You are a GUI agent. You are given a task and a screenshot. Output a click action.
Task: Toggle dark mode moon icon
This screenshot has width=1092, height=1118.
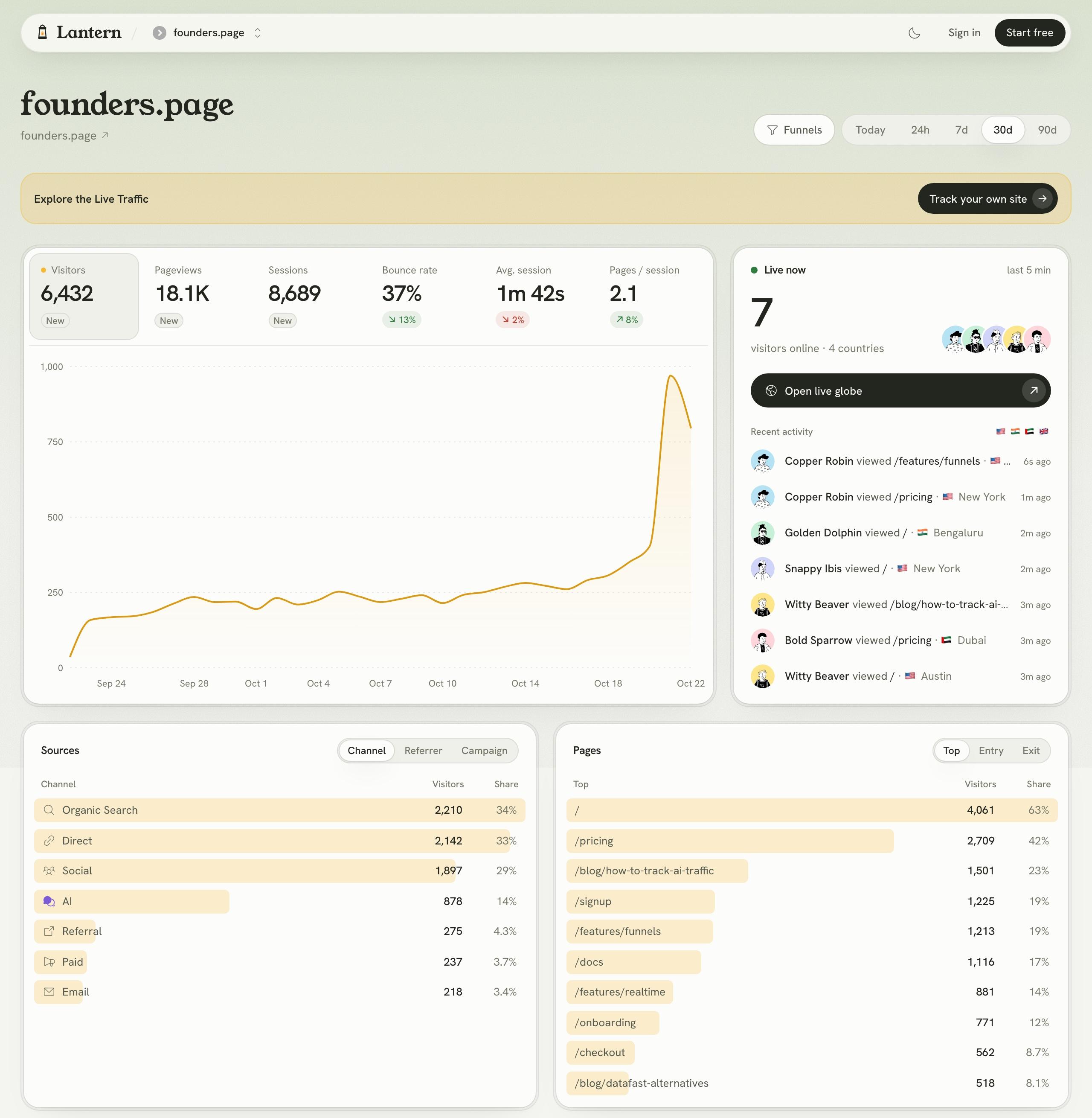914,33
